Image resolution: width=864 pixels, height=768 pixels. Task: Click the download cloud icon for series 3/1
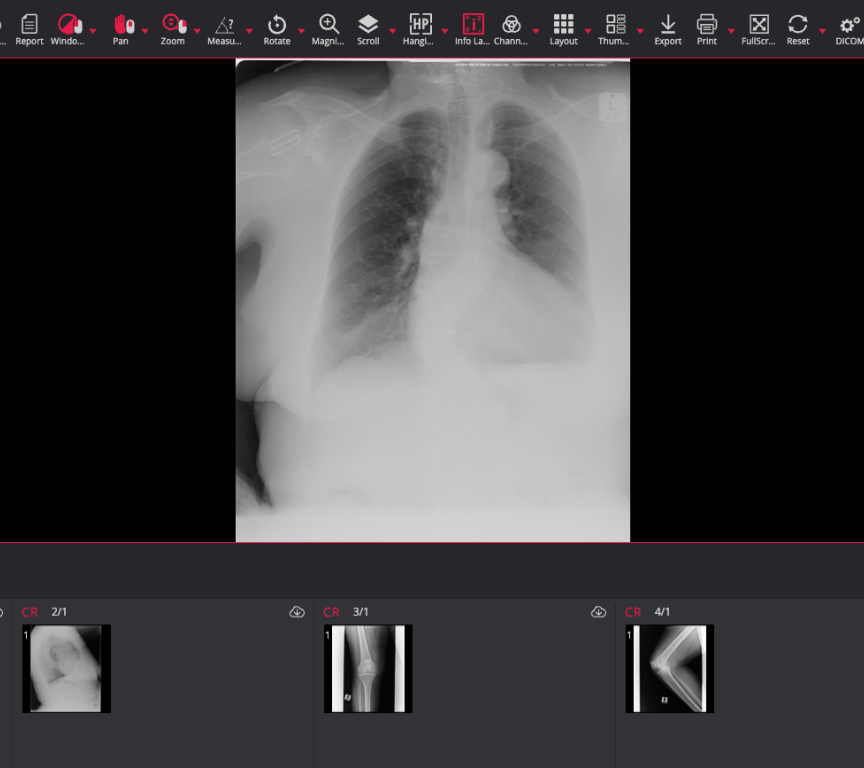(x=598, y=612)
